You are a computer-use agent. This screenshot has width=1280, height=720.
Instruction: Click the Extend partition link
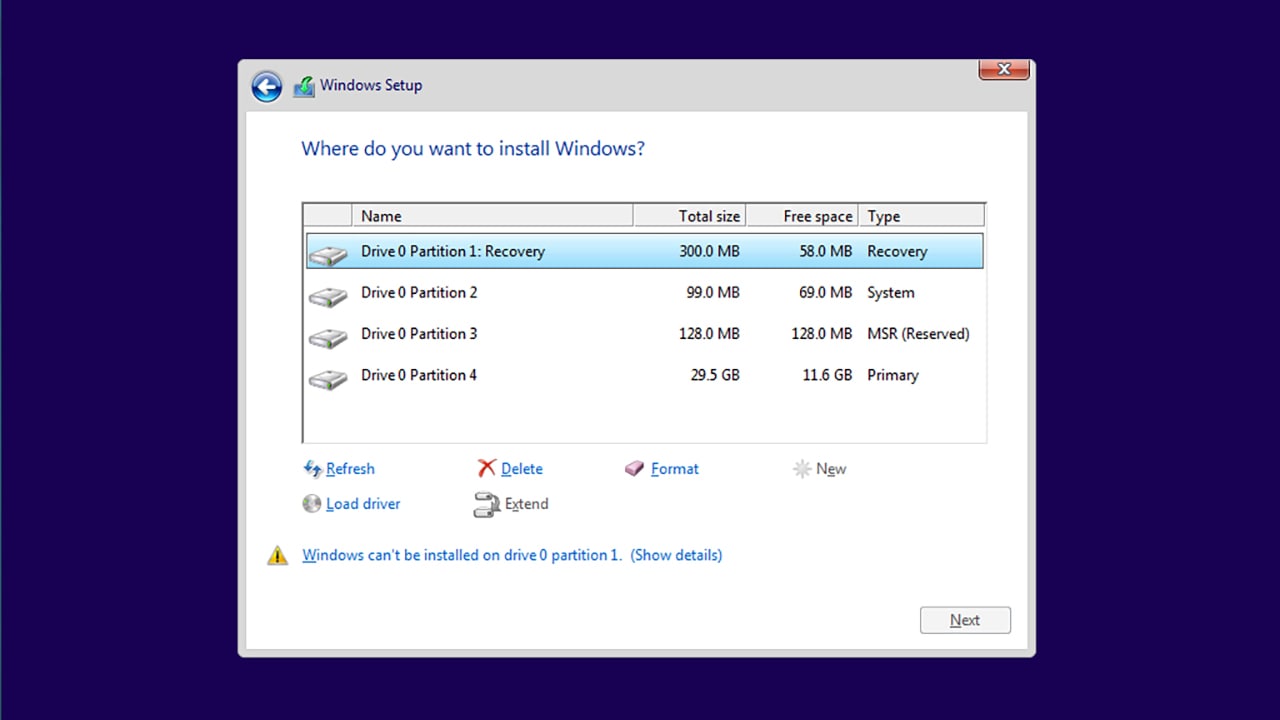point(526,504)
